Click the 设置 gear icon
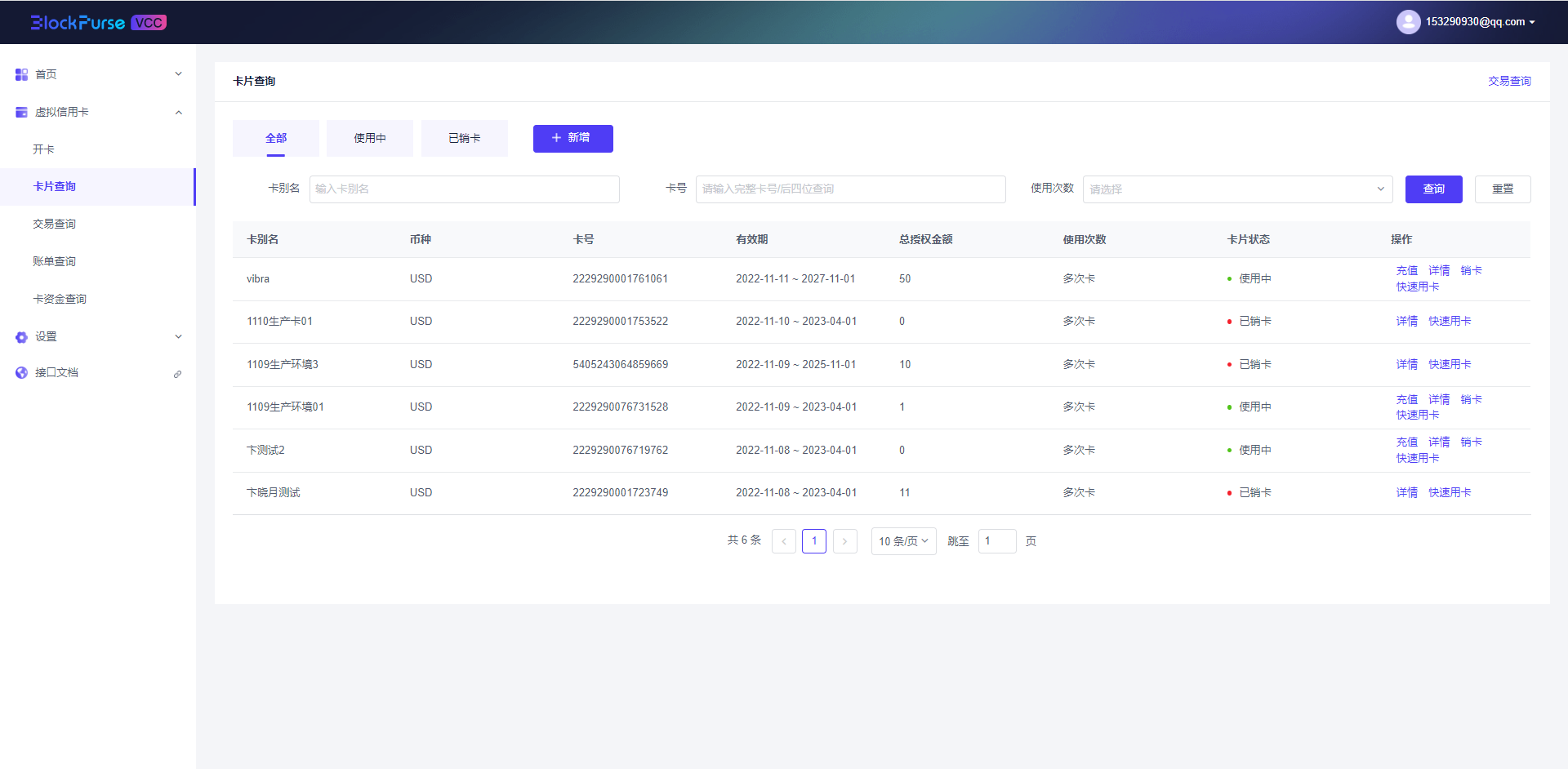The height and width of the screenshot is (769, 1568). pos(22,336)
